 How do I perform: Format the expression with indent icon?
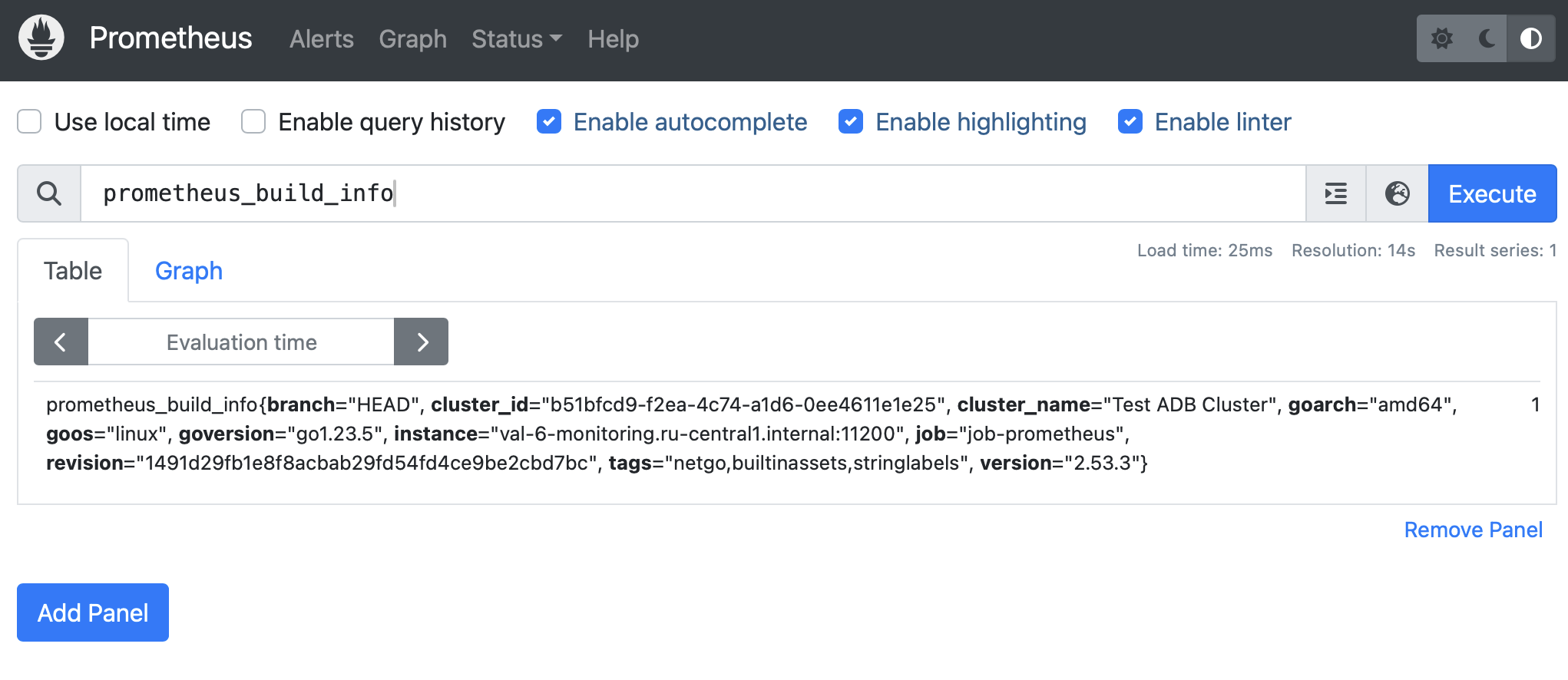click(1336, 193)
